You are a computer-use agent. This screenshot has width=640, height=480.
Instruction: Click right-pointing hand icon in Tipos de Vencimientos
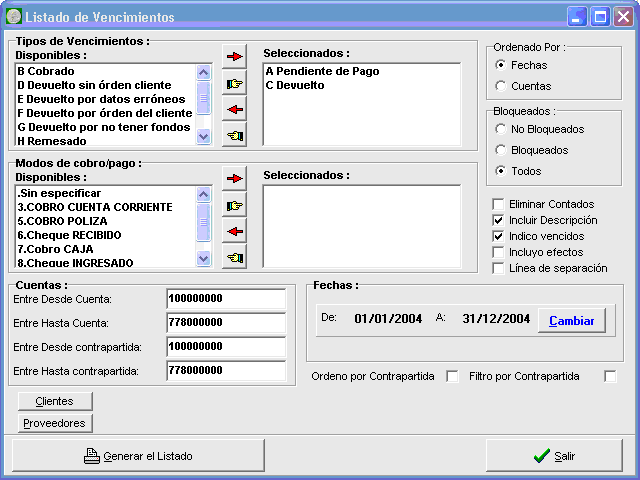[x=234, y=84]
